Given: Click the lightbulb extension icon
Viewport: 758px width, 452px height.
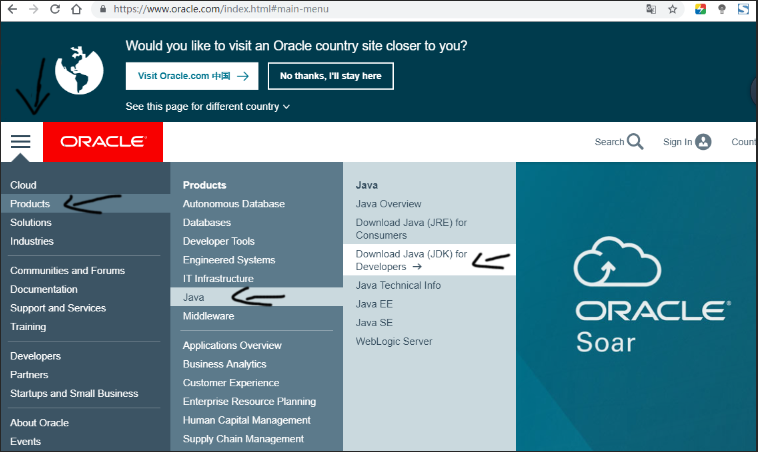Looking at the screenshot, I should tap(722, 9).
